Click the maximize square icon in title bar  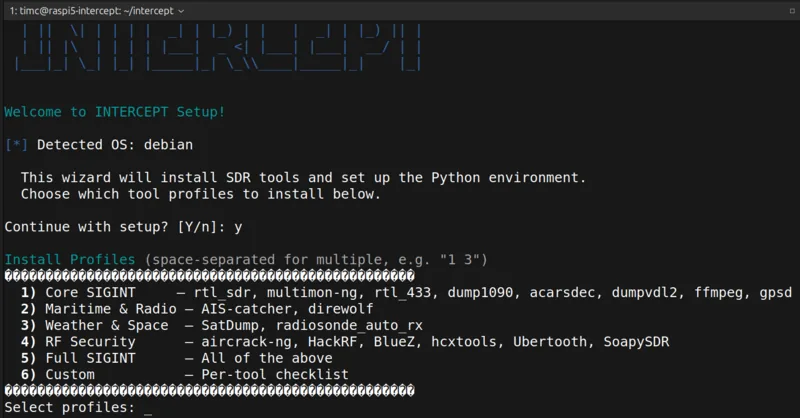(x=792, y=11)
